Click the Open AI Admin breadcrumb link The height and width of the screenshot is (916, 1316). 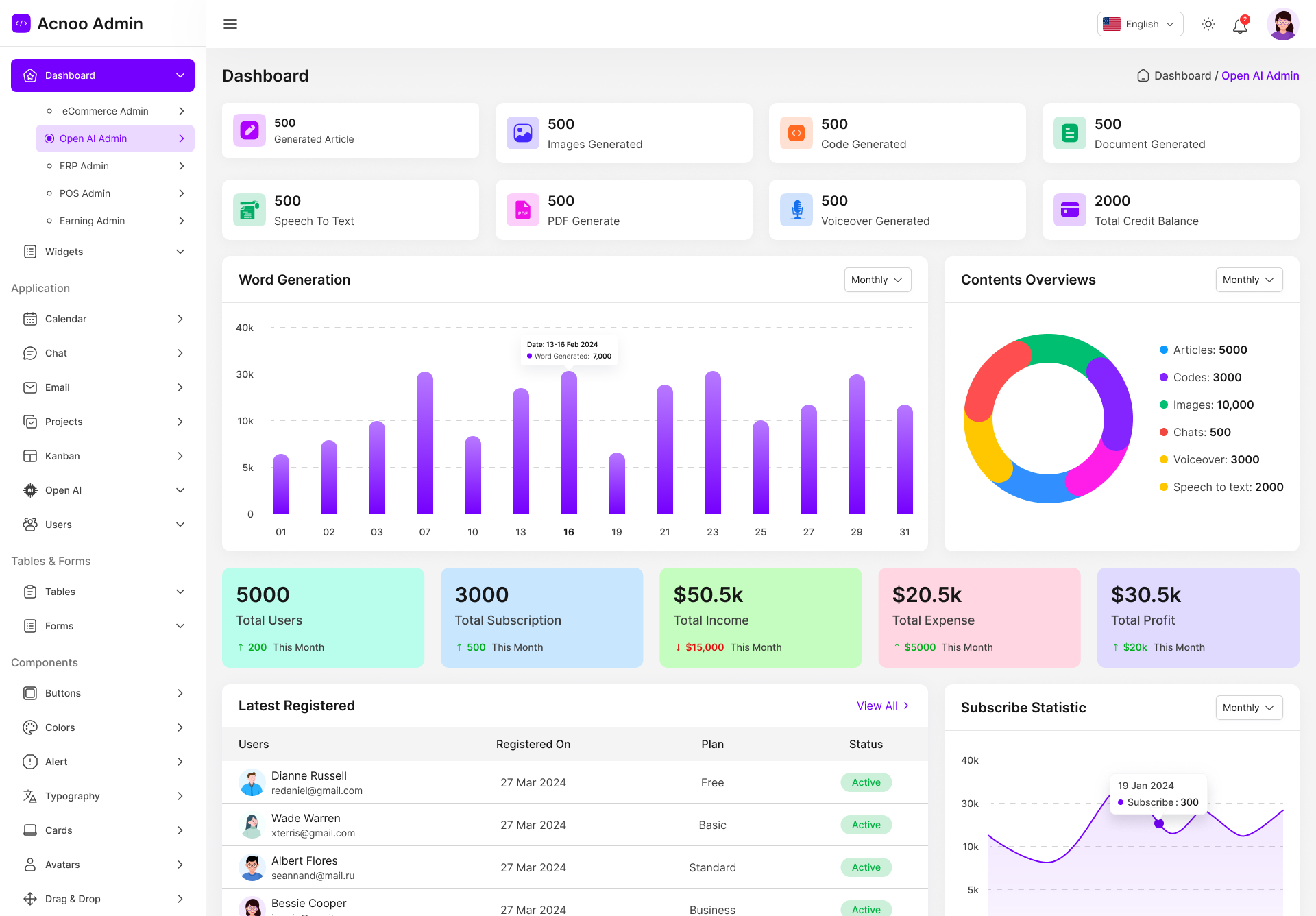[x=1260, y=75]
